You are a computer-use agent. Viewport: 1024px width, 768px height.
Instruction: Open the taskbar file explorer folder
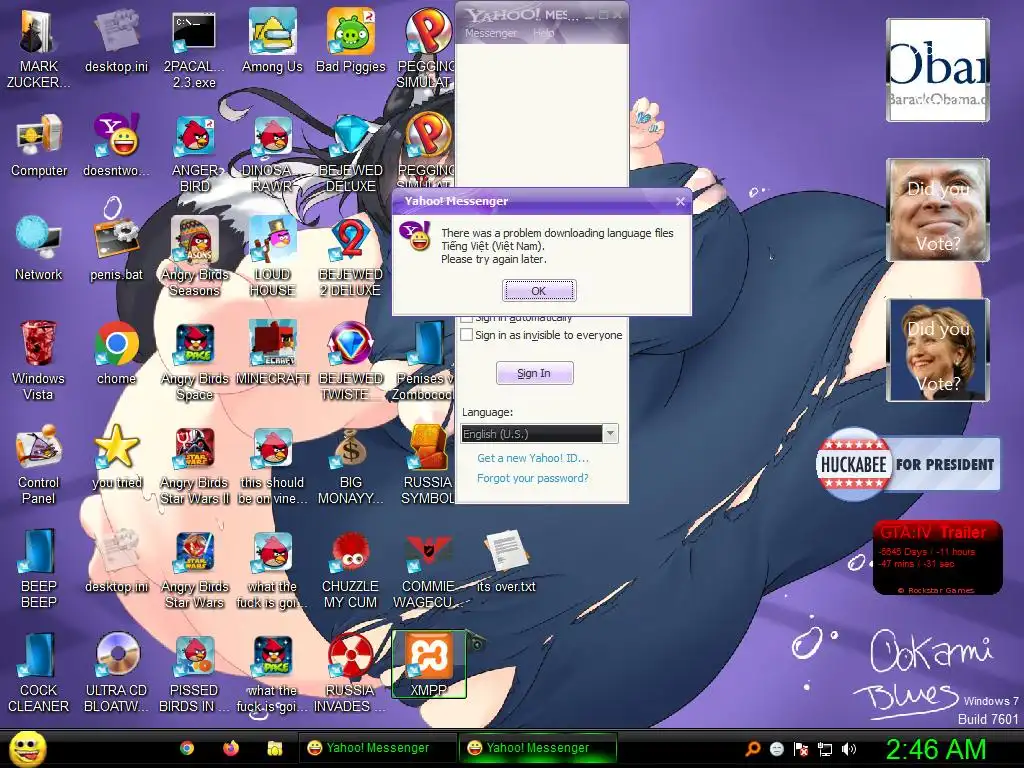[274, 748]
